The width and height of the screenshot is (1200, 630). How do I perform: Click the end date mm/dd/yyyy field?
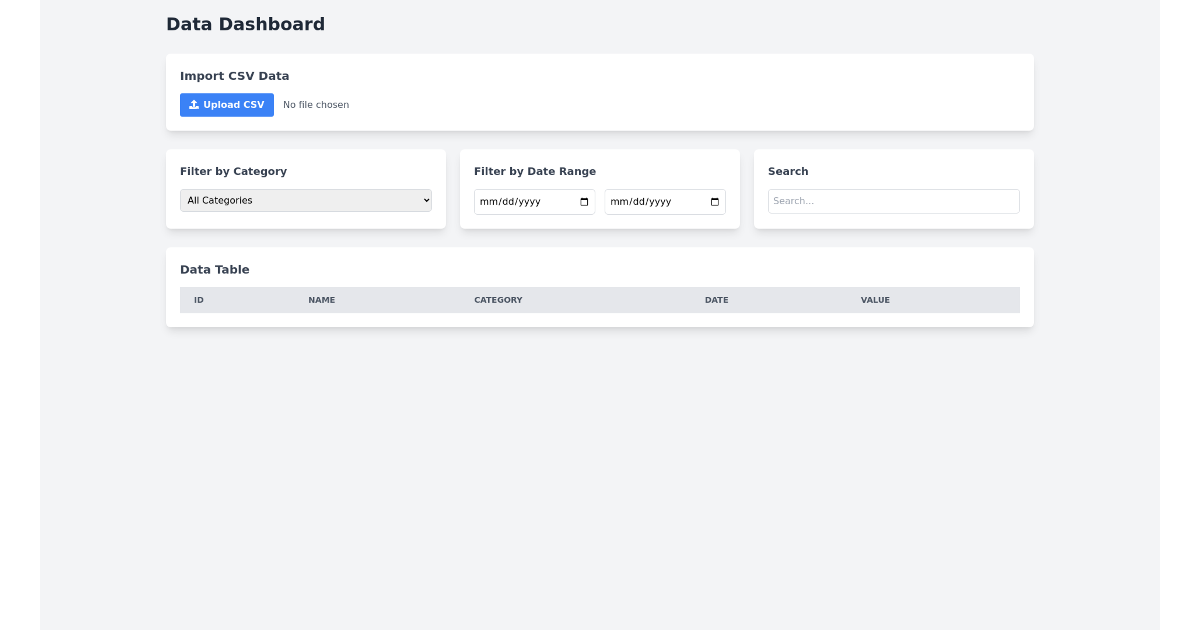650,201
